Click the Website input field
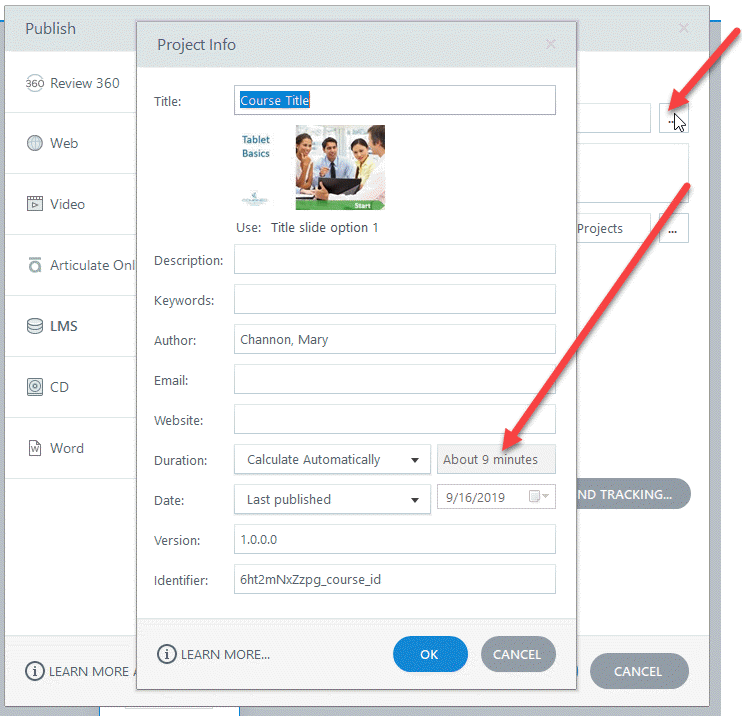This screenshot has height=716, width=742. click(x=395, y=419)
